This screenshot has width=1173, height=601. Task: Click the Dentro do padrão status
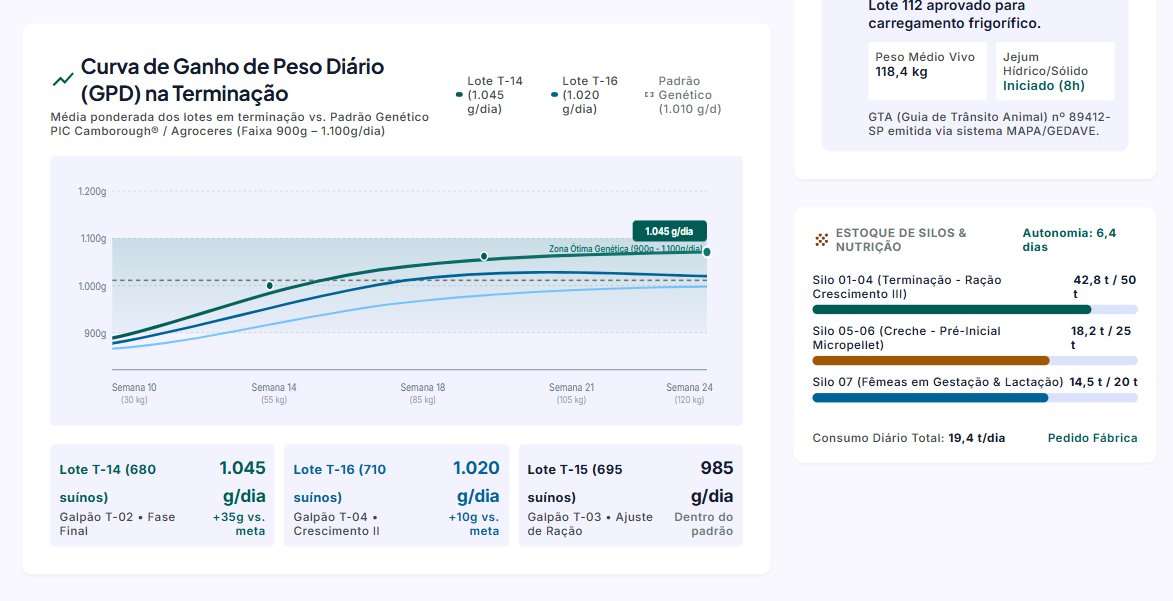pos(703,524)
